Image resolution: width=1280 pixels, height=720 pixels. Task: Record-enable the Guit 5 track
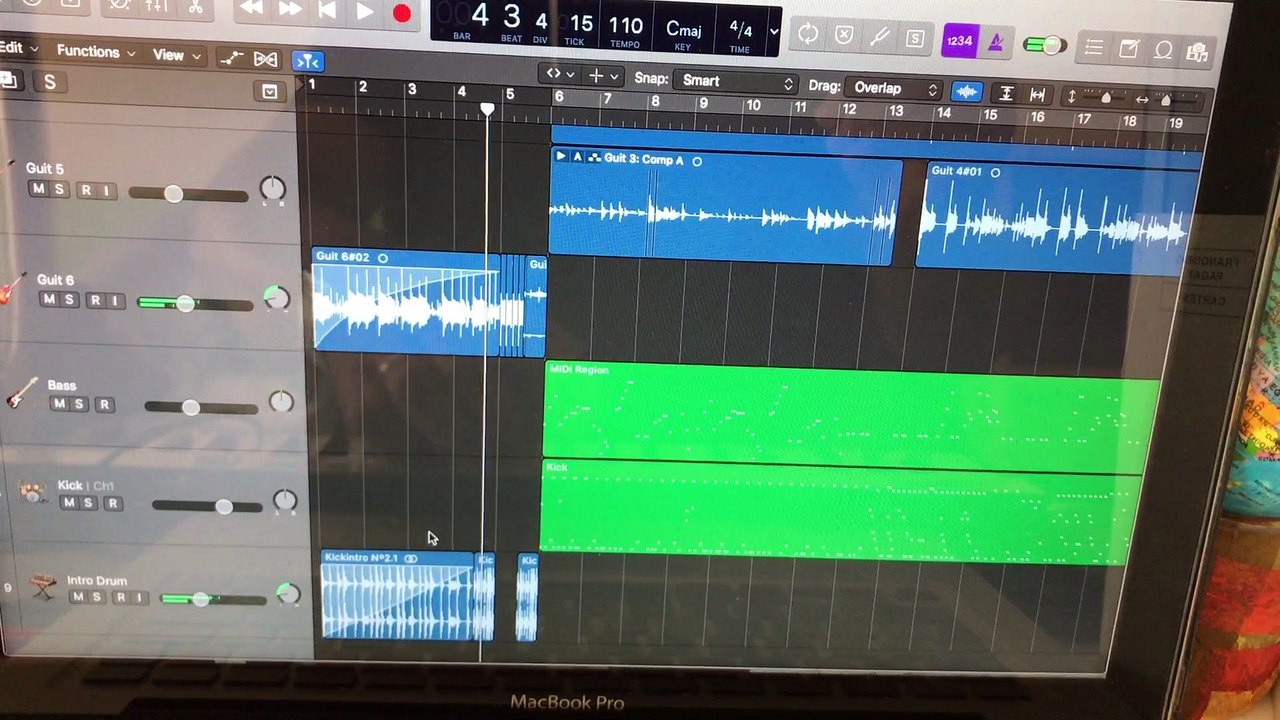pyautogui.click(x=86, y=190)
